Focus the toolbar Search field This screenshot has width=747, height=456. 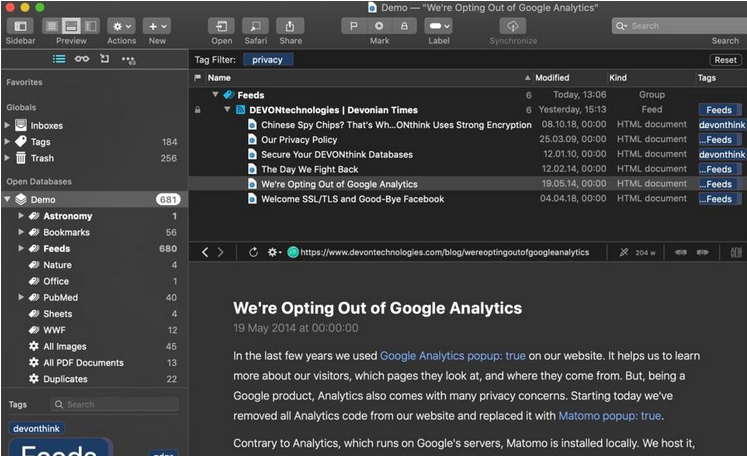click(x=681, y=26)
